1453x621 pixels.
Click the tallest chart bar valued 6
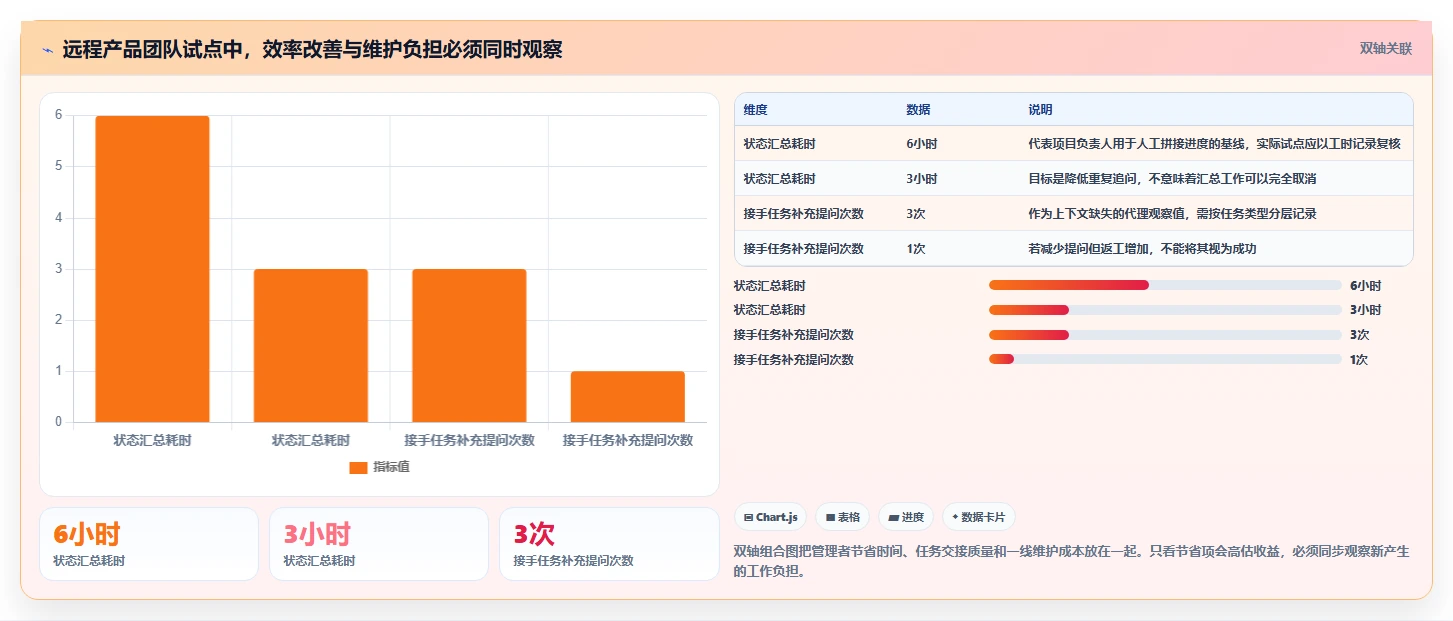coord(152,269)
